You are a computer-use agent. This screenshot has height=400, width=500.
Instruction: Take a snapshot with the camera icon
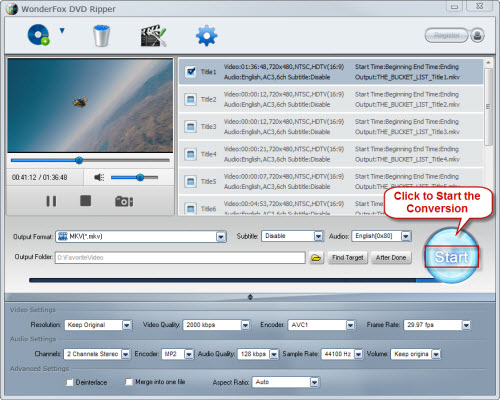tap(124, 201)
